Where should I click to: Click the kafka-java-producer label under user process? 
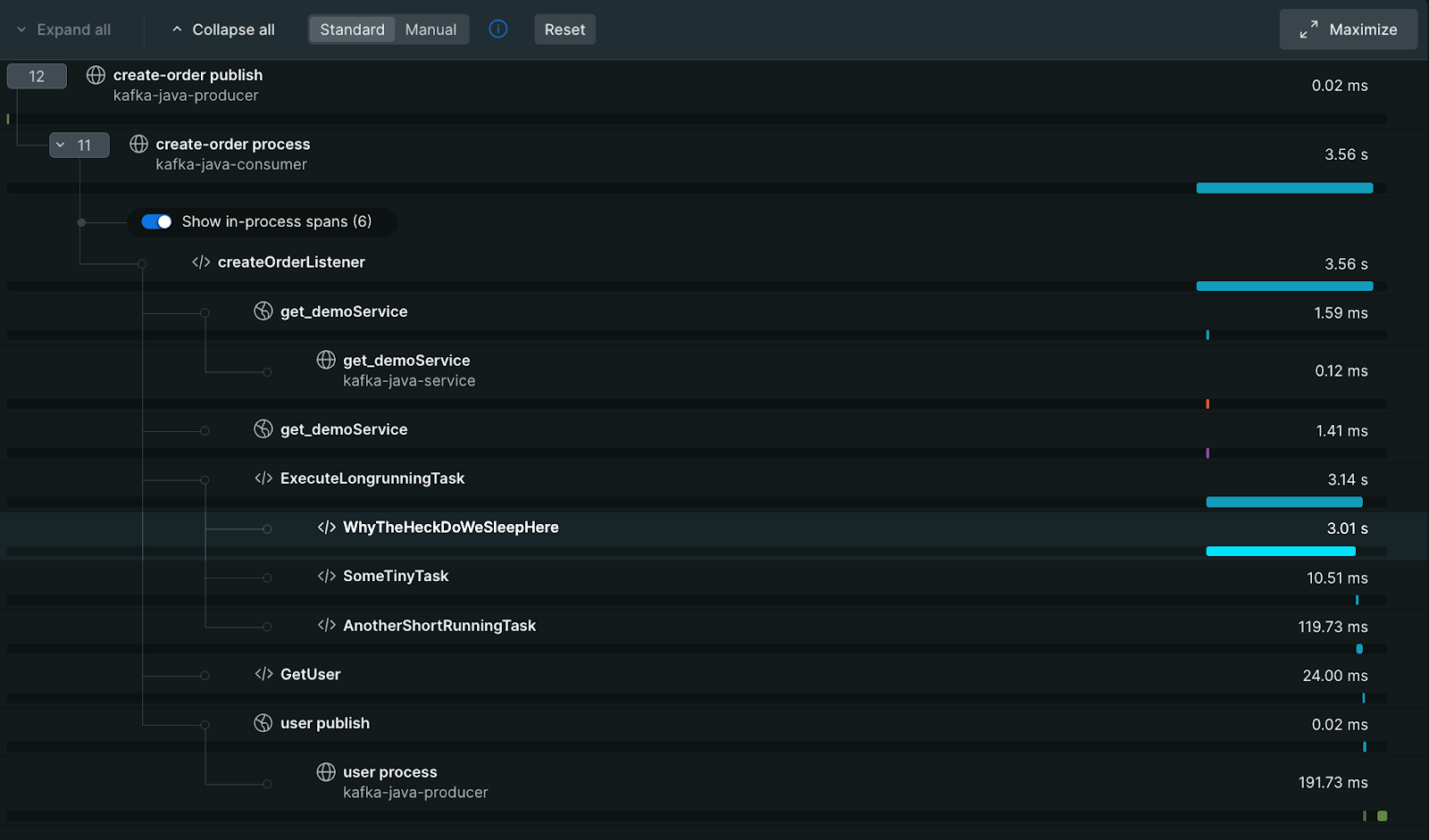tap(415, 792)
